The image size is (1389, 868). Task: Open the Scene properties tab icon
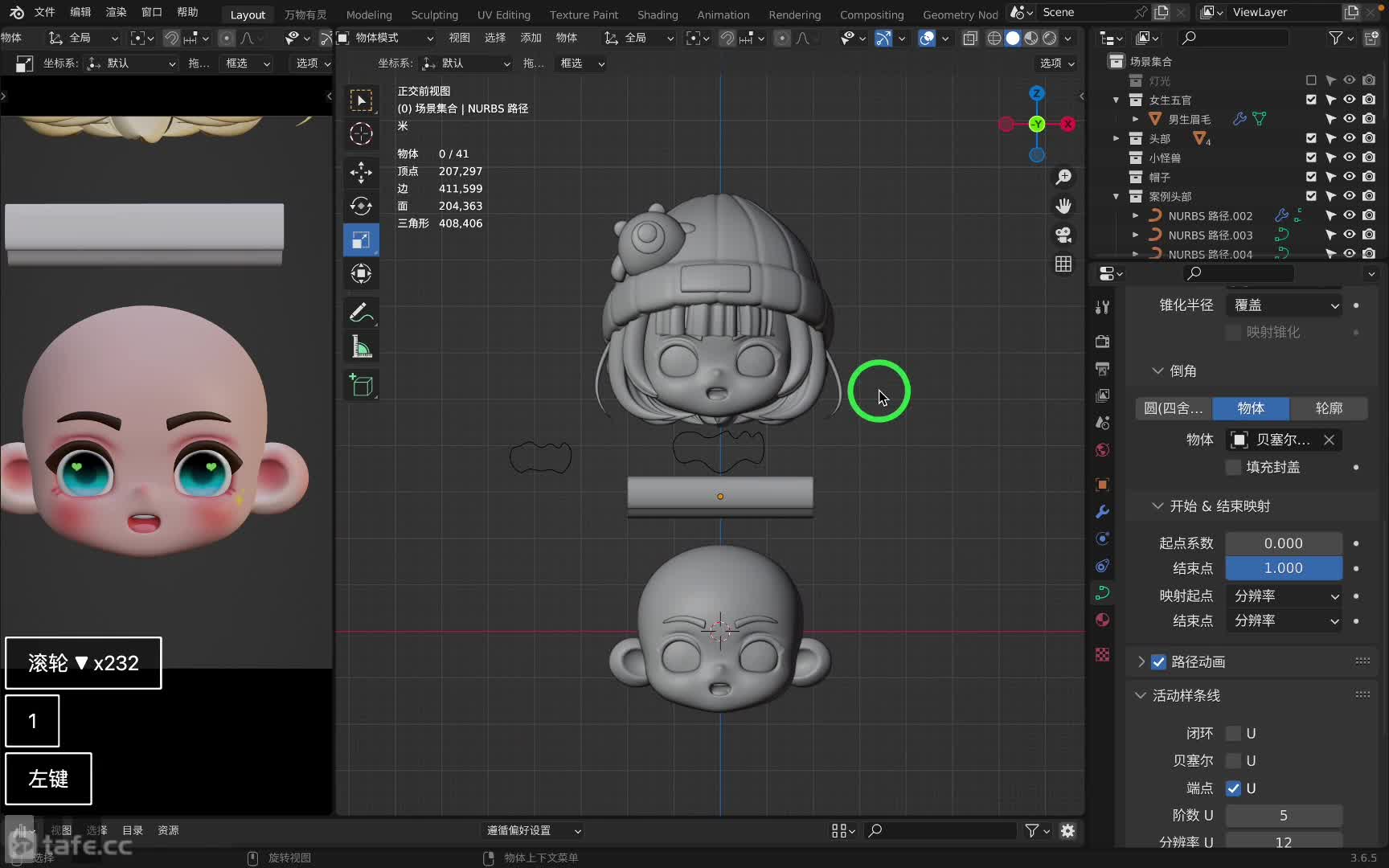click(1102, 423)
